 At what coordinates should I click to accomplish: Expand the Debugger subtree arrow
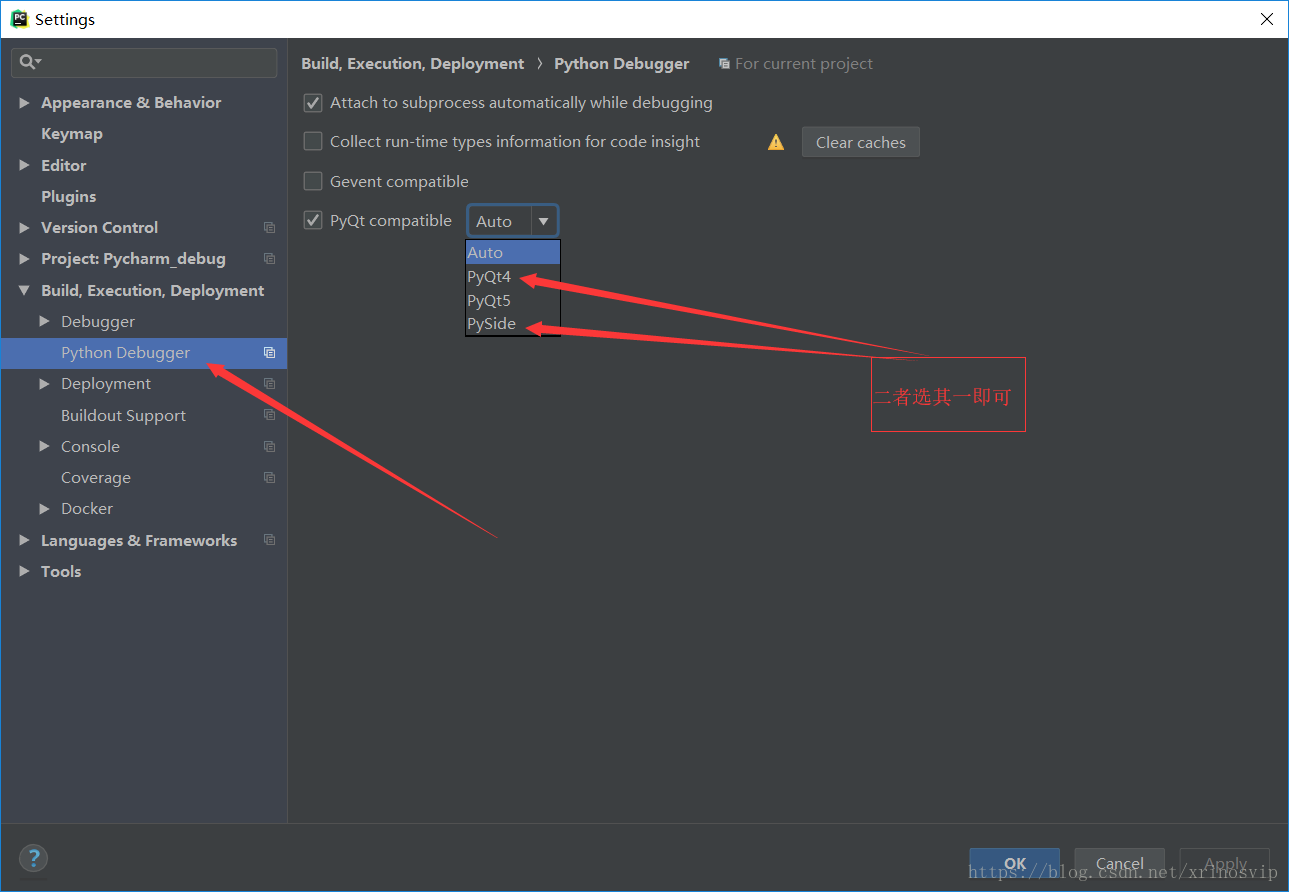(x=44, y=322)
